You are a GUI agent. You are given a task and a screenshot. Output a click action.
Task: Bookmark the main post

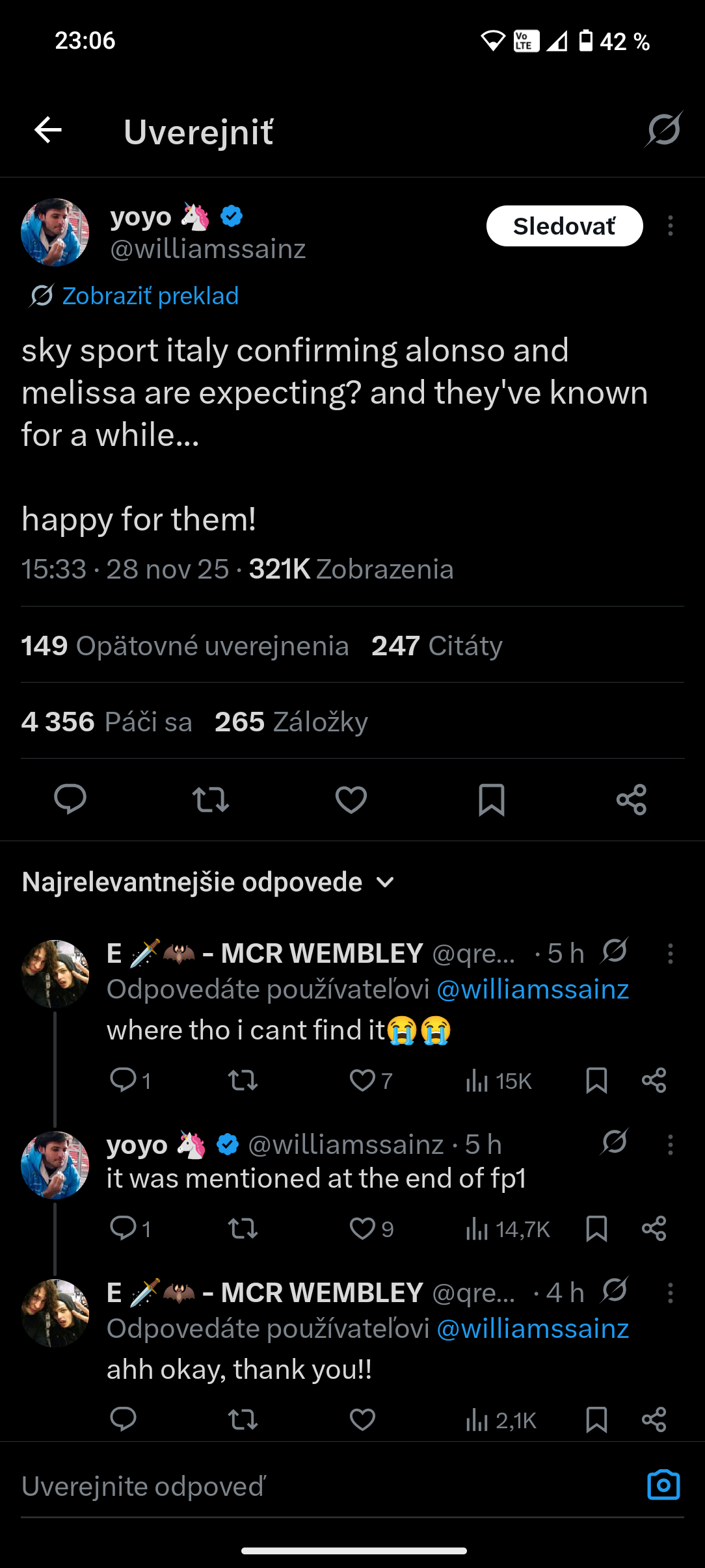[492, 800]
